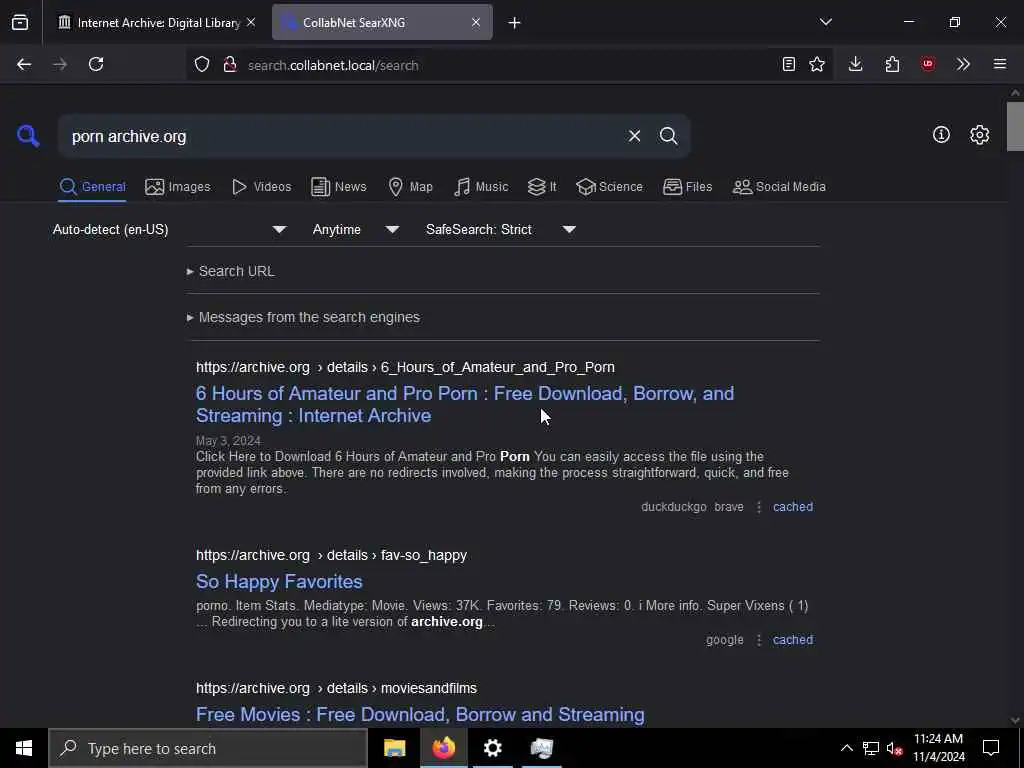Open the three-dot menu on duckduckgo result

[x=758, y=507]
